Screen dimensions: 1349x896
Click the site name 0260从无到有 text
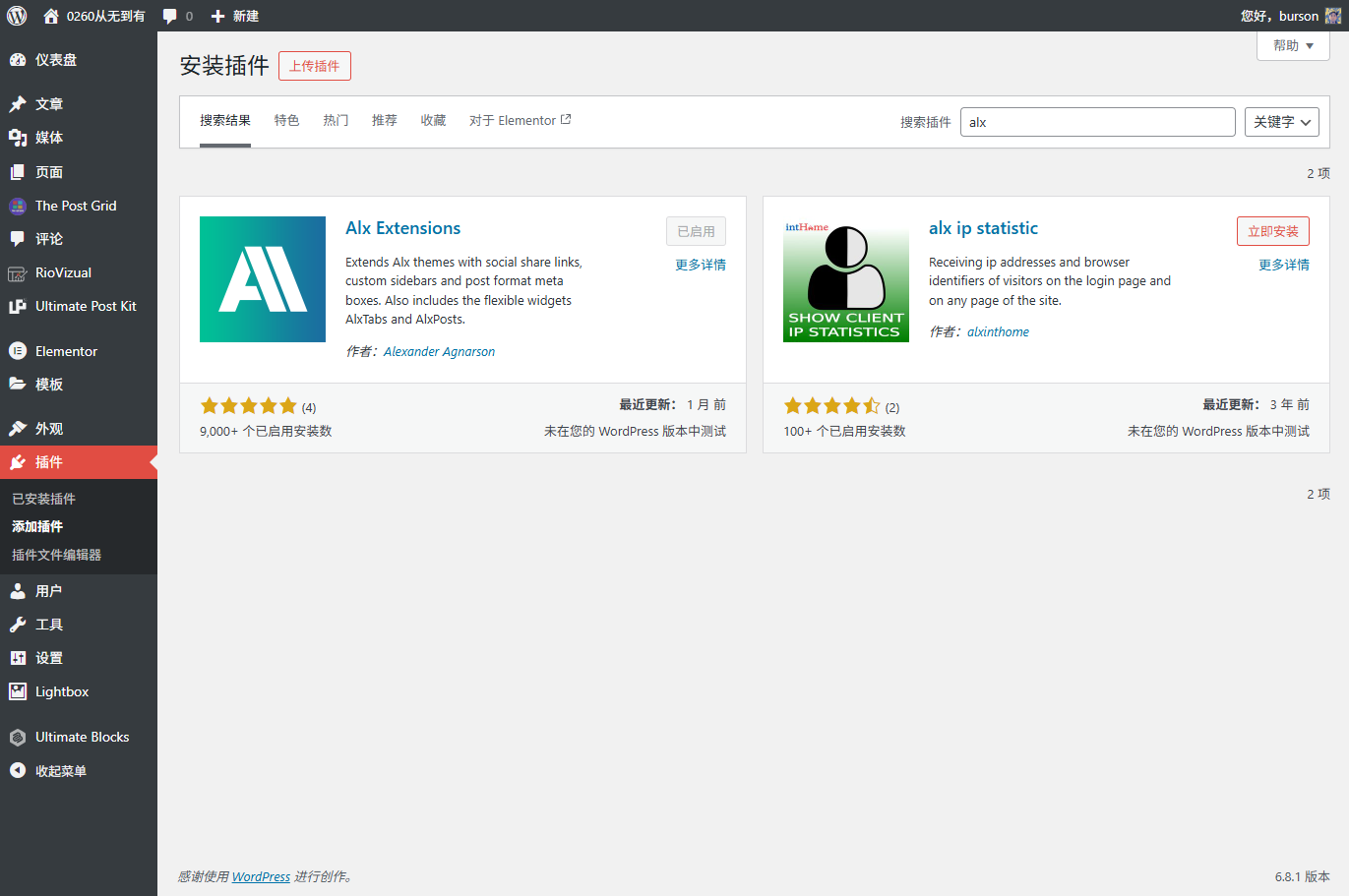[105, 16]
